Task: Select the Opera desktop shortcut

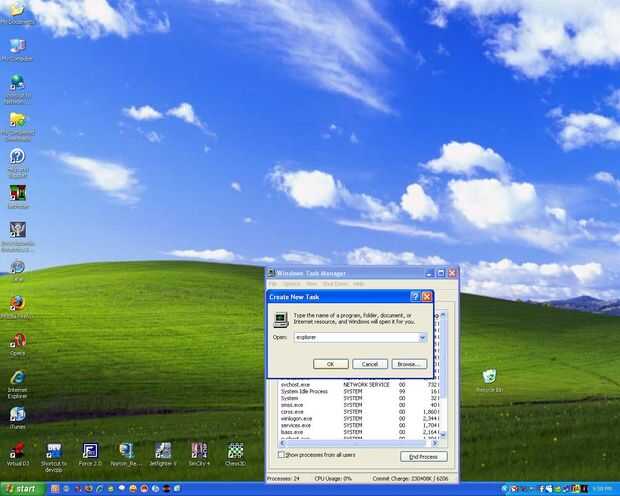Action: coord(17,344)
